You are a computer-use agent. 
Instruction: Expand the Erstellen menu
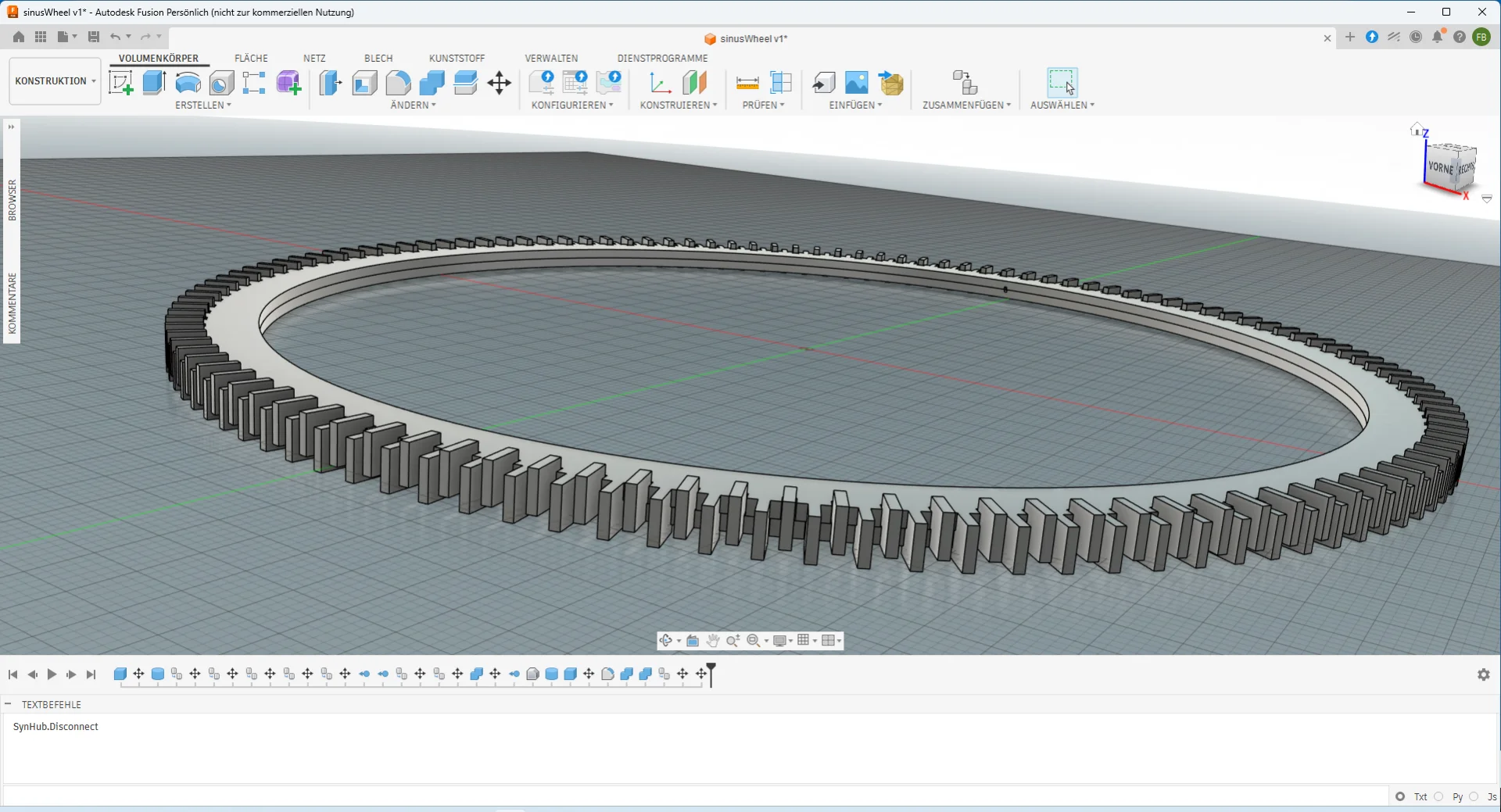coord(203,105)
